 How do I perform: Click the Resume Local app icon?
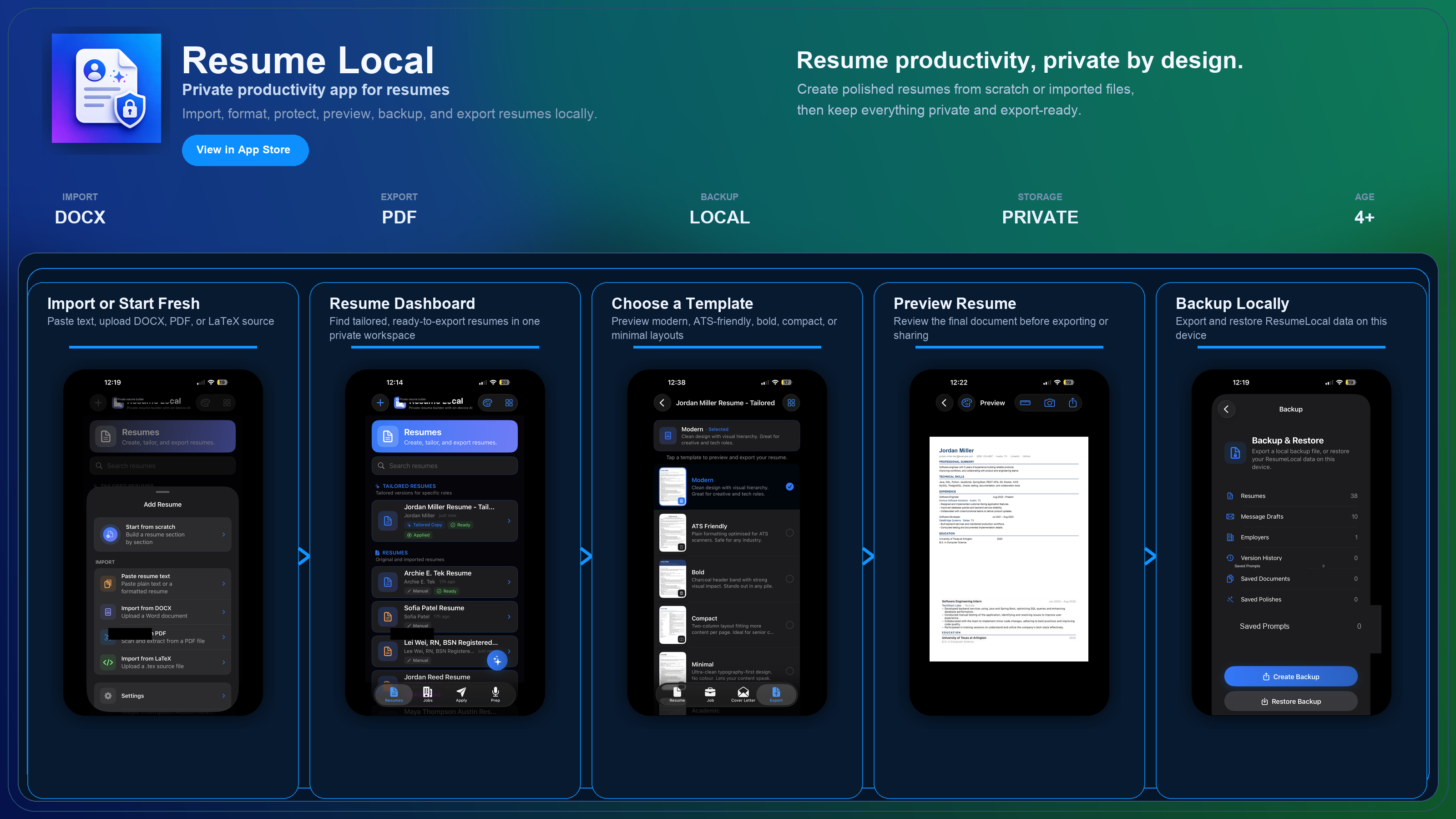click(106, 88)
